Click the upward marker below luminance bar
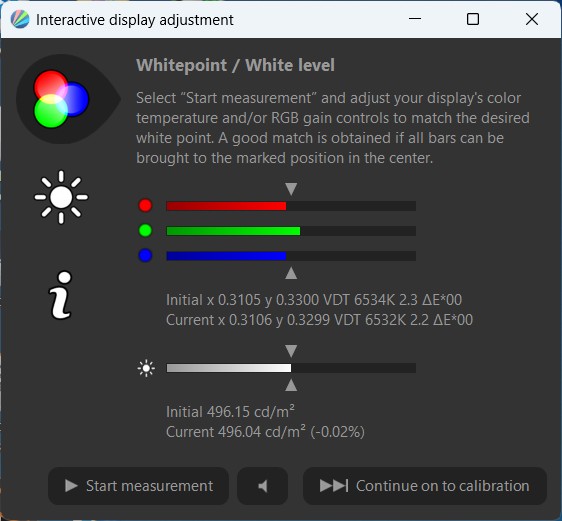 pyautogui.click(x=291, y=385)
